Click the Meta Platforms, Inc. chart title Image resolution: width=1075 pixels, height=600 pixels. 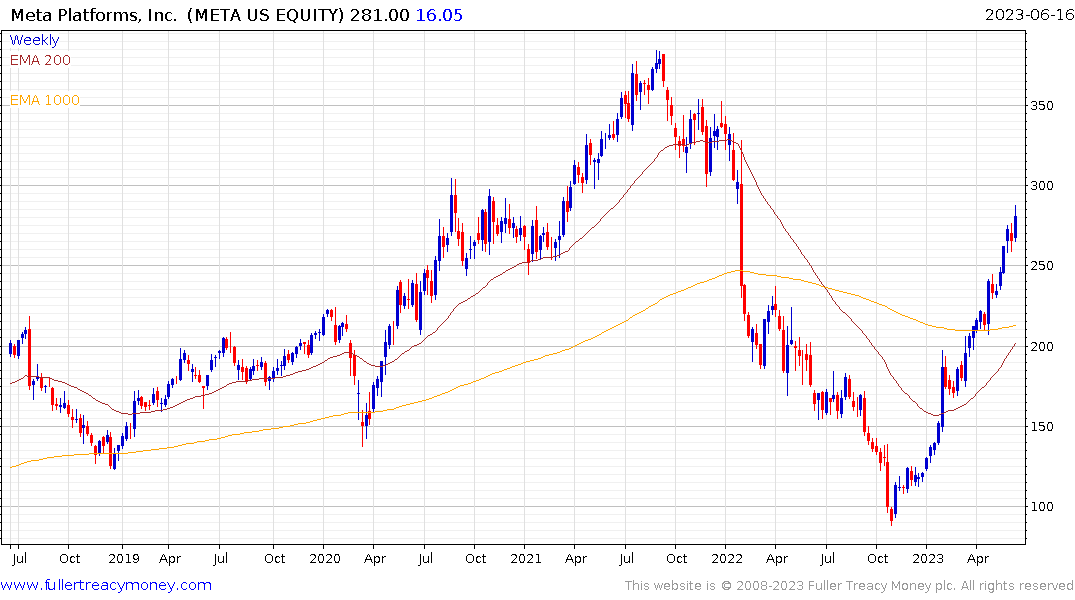click(x=94, y=15)
